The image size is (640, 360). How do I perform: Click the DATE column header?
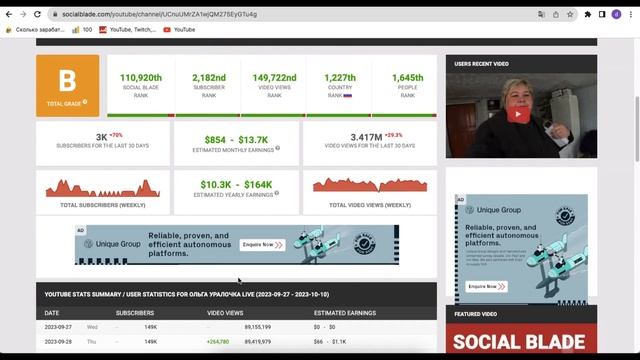coord(52,313)
